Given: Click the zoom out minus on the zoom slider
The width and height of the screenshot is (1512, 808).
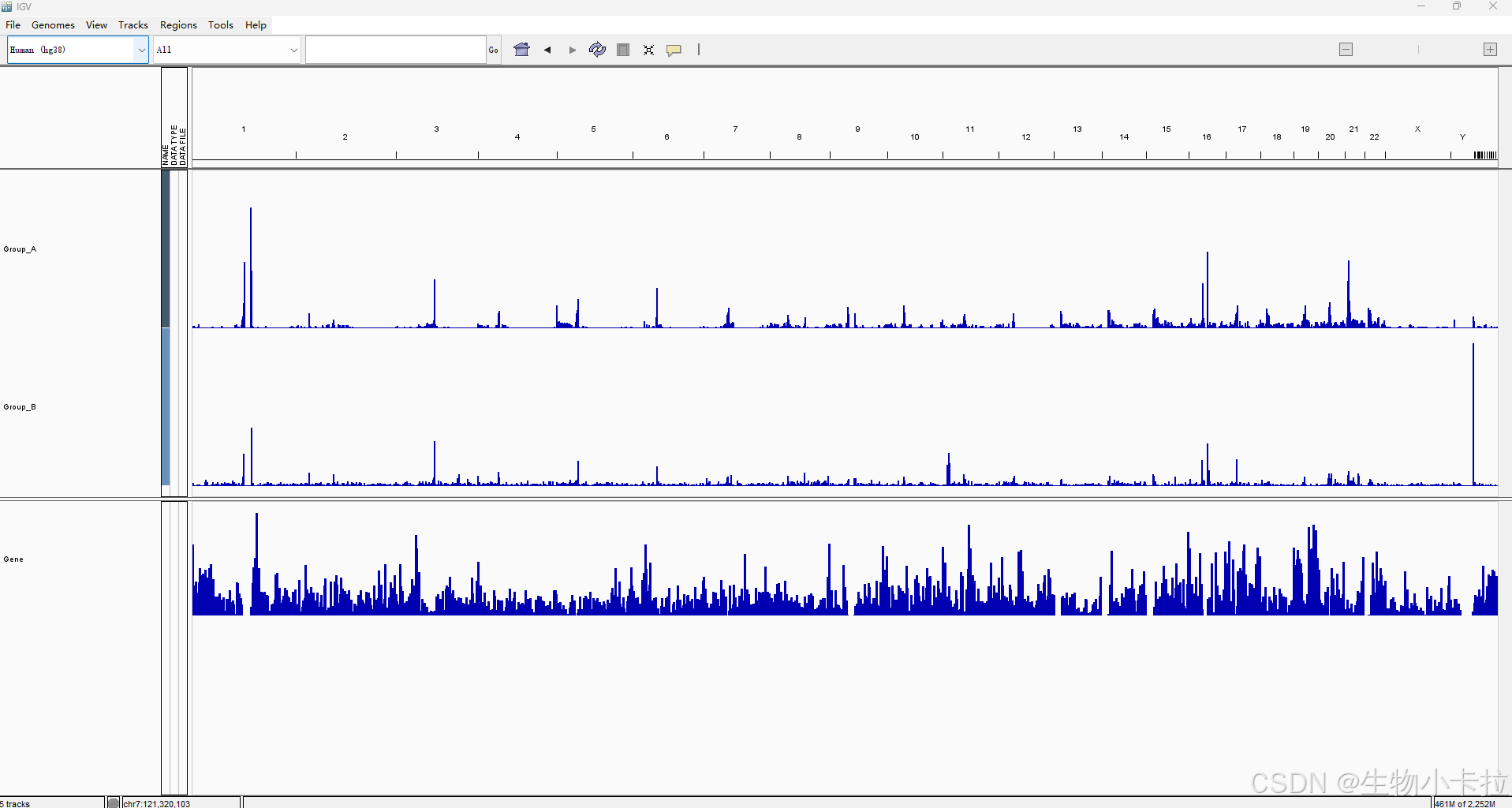Looking at the screenshot, I should pyautogui.click(x=1345, y=49).
